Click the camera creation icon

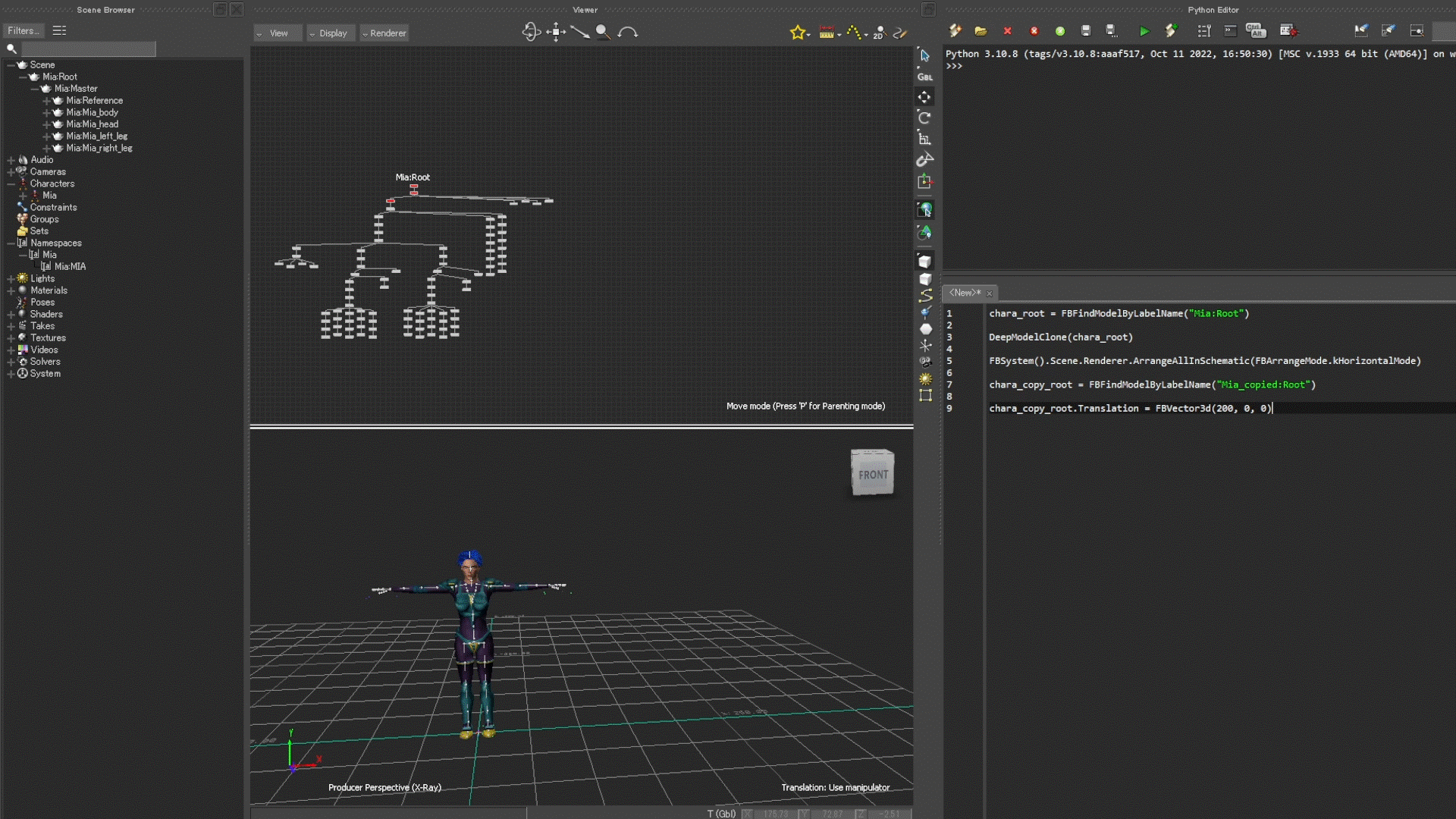925,362
